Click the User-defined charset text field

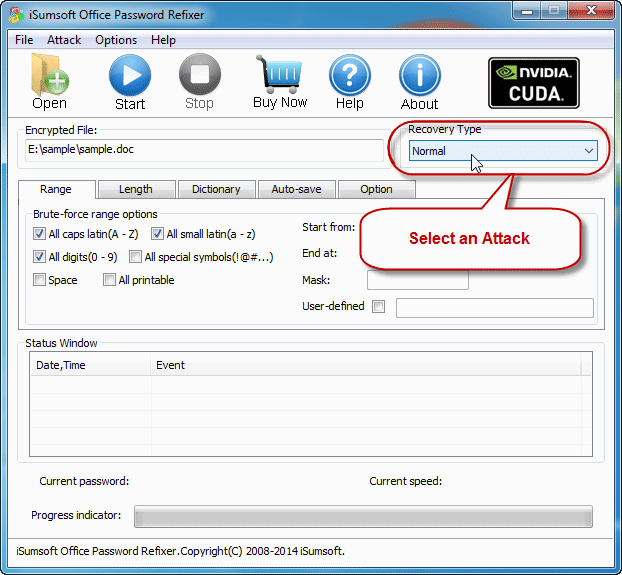[x=495, y=308]
